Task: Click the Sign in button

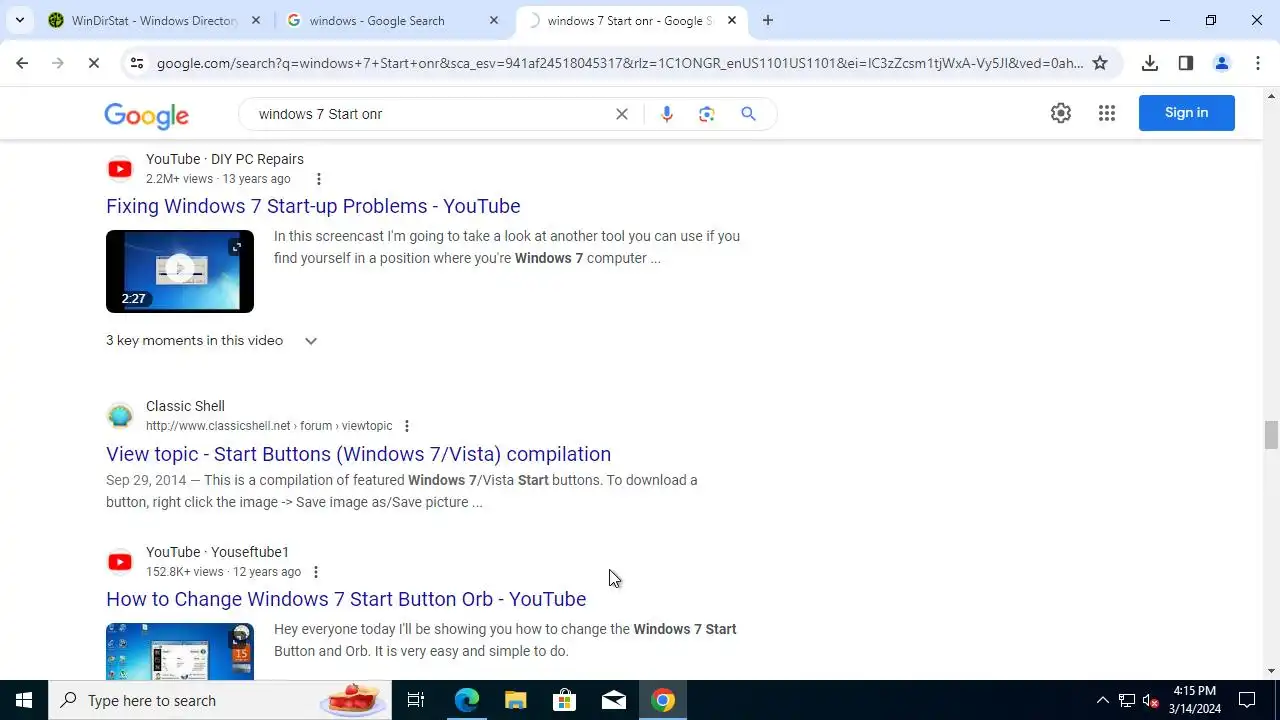Action: tap(1187, 113)
